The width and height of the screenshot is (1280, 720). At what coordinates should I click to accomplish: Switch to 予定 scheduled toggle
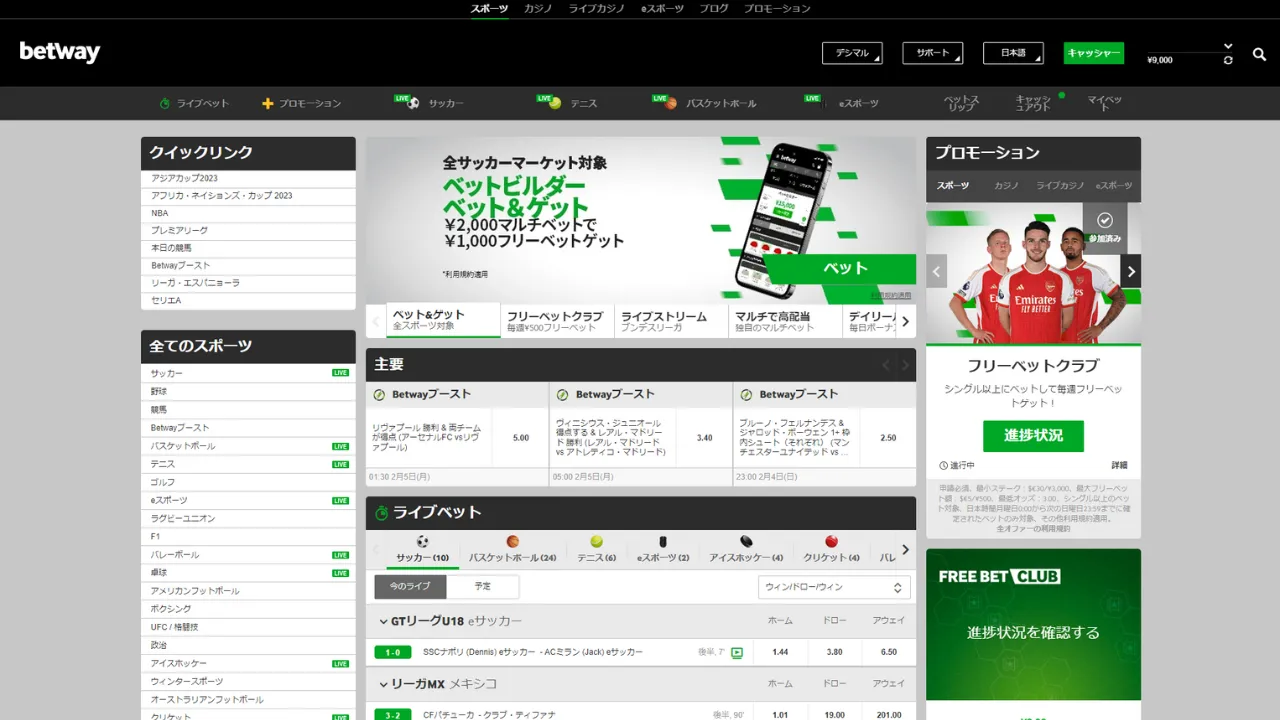482,586
